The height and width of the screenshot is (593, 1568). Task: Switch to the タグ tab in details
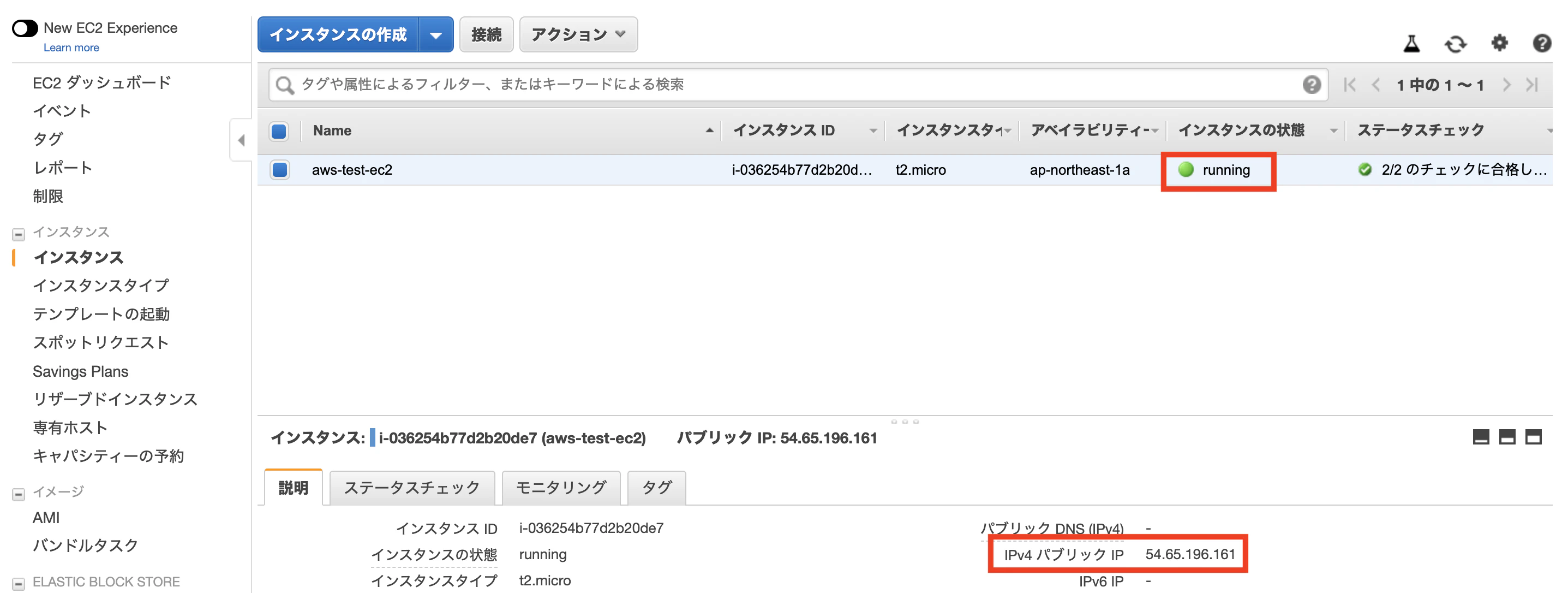click(x=656, y=488)
